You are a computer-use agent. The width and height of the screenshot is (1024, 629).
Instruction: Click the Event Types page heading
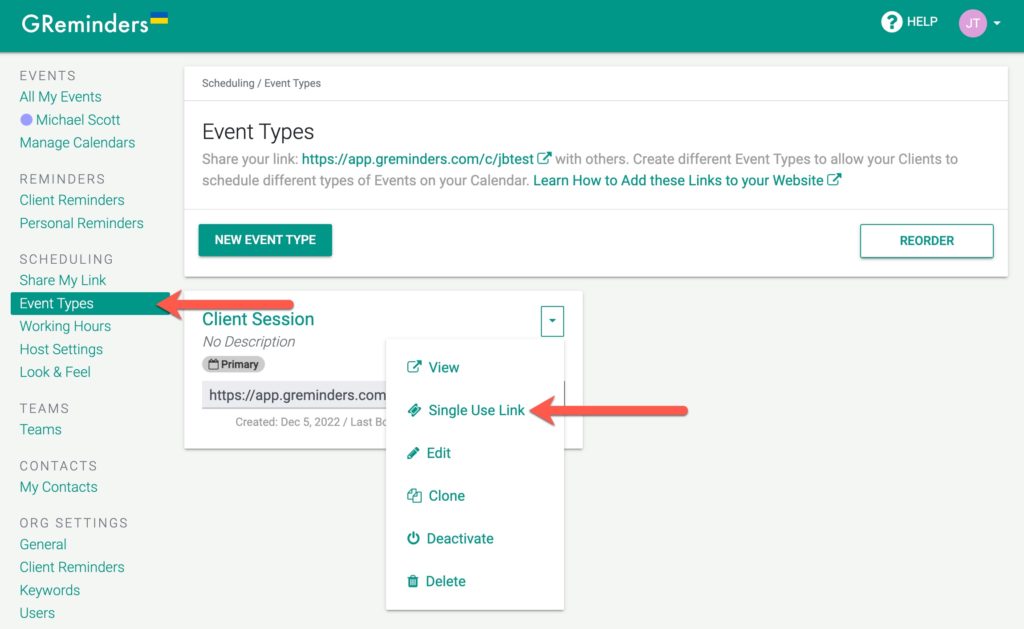pos(258,132)
